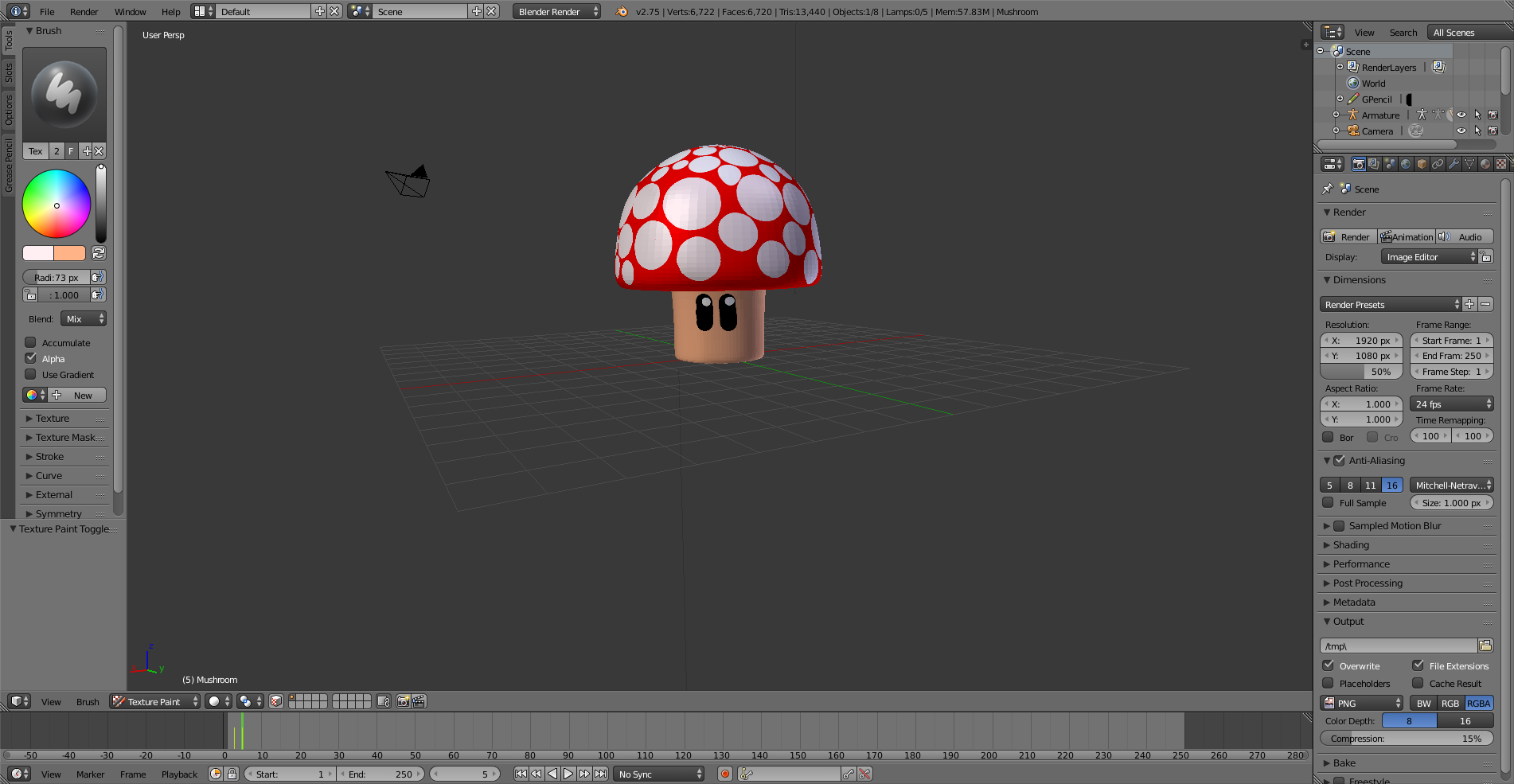Image resolution: width=1514 pixels, height=784 pixels.
Task: Jump to the last frame of timeline
Action: point(600,774)
